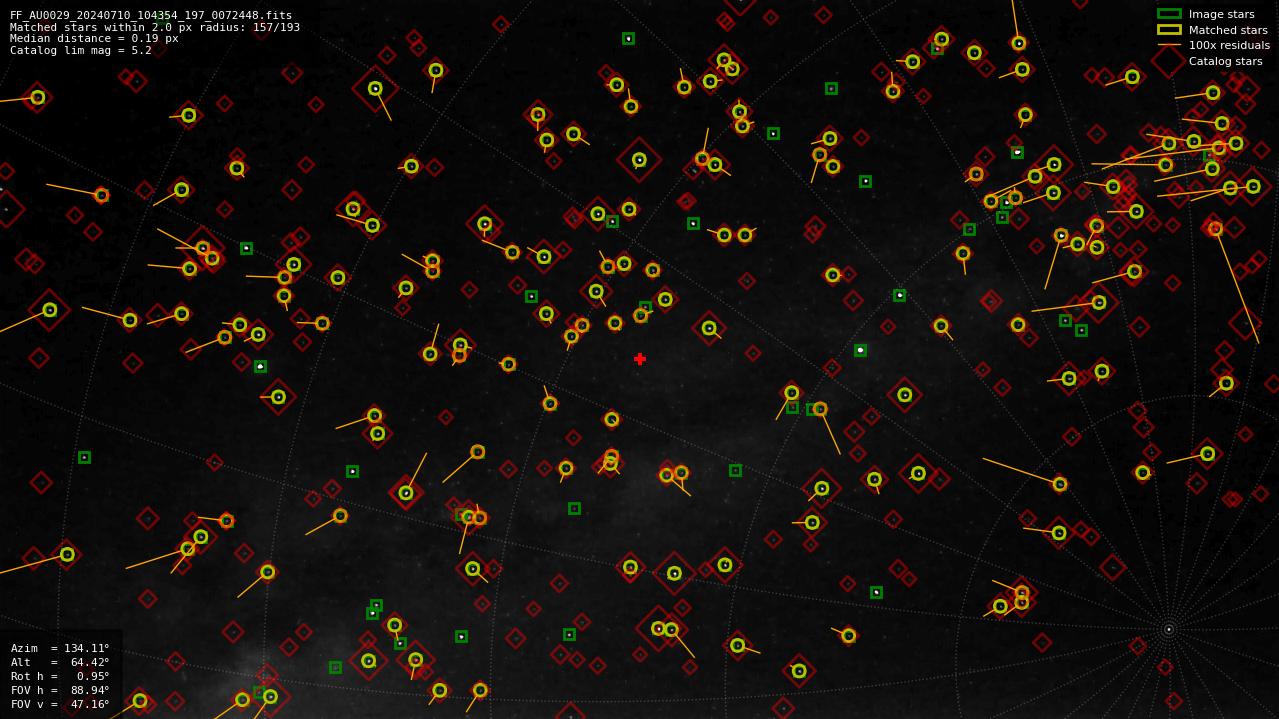Click the red diamond Catalog stars legend marker
This screenshot has height=719, width=1279.
pyautogui.click(x=1169, y=61)
